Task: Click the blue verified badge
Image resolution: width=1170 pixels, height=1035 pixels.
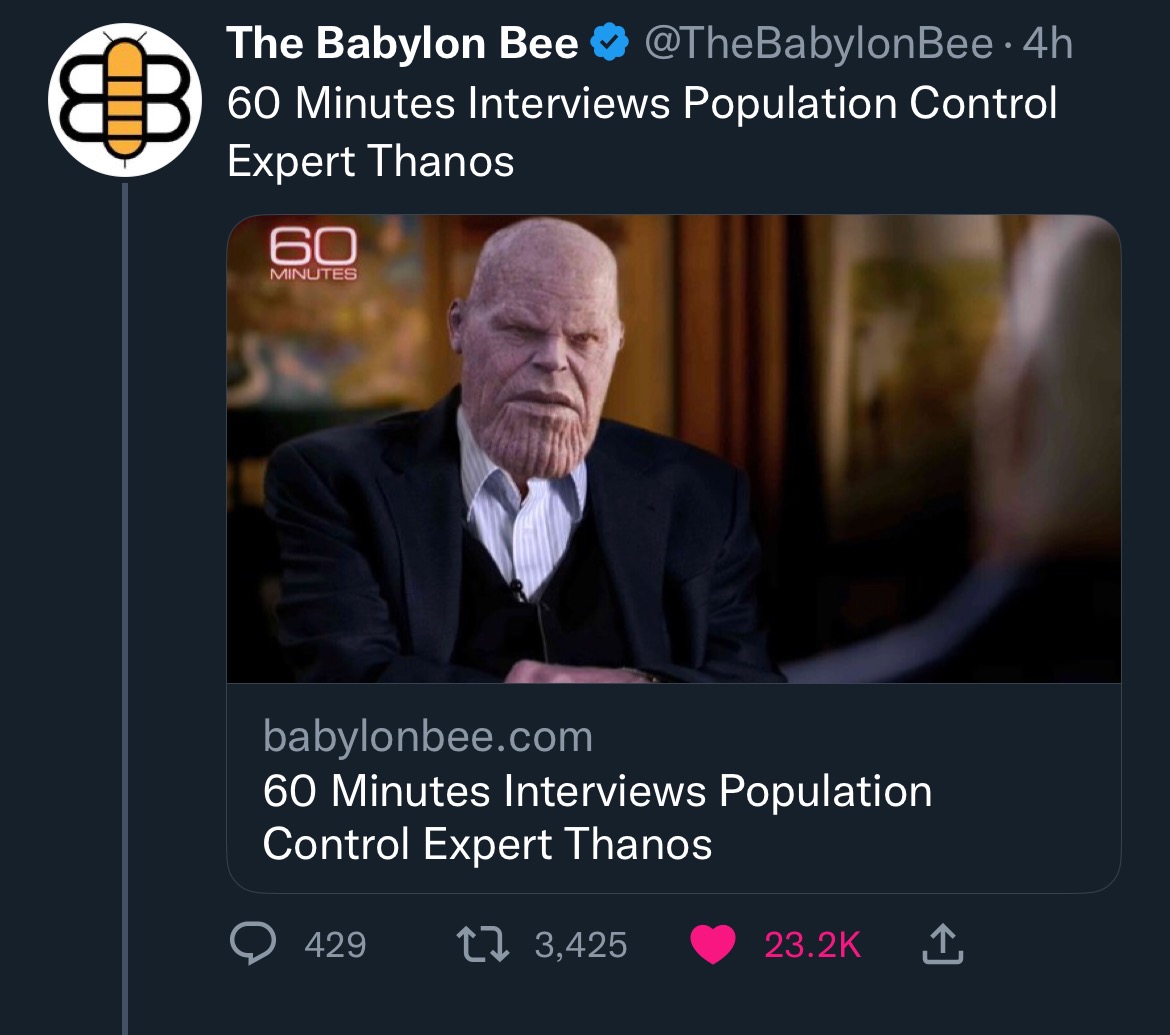Action: point(610,42)
